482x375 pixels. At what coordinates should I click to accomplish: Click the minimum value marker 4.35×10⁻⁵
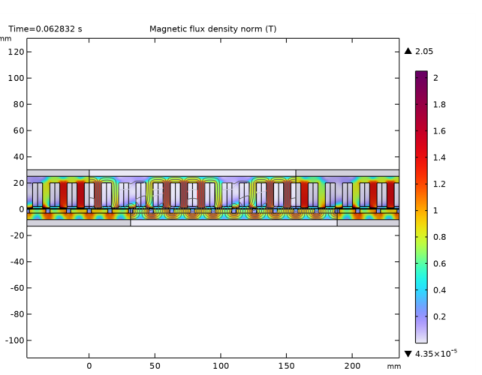[431, 353]
